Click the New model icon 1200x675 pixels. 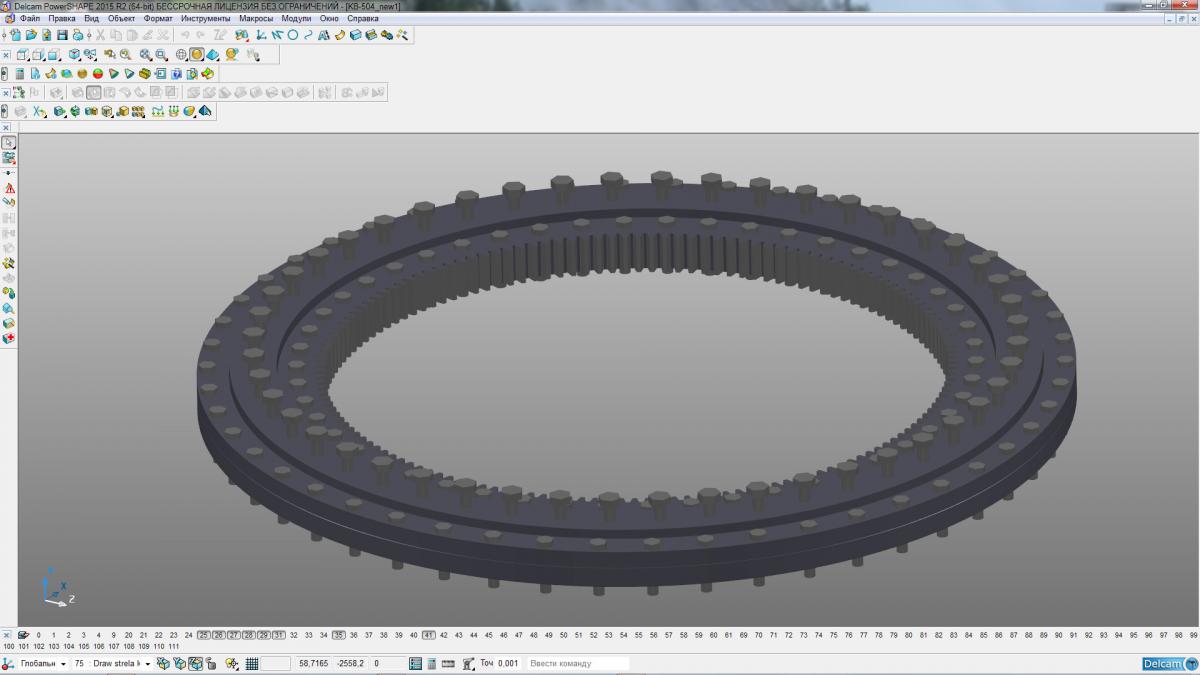point(16,35)
